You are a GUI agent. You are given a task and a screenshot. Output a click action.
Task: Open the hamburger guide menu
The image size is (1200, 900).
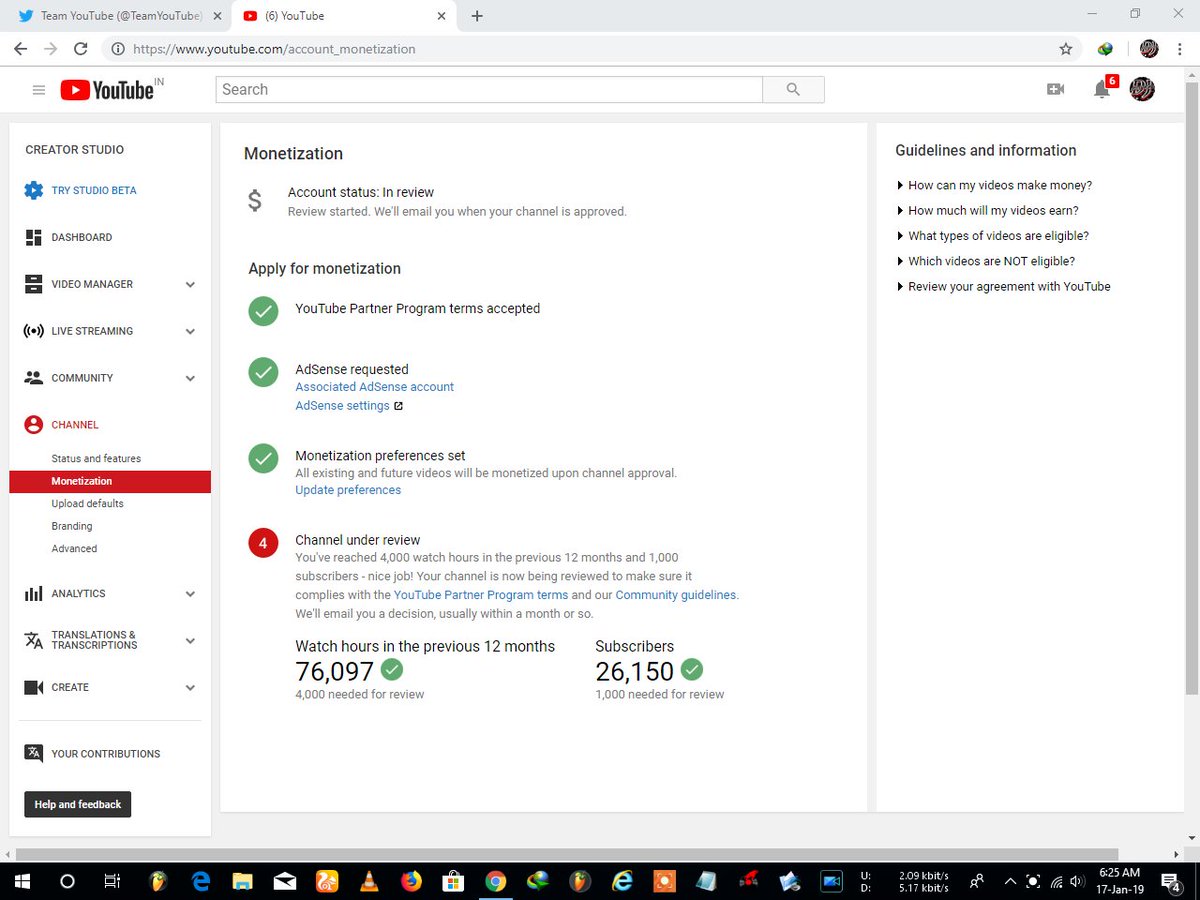(x=39, y=90)
